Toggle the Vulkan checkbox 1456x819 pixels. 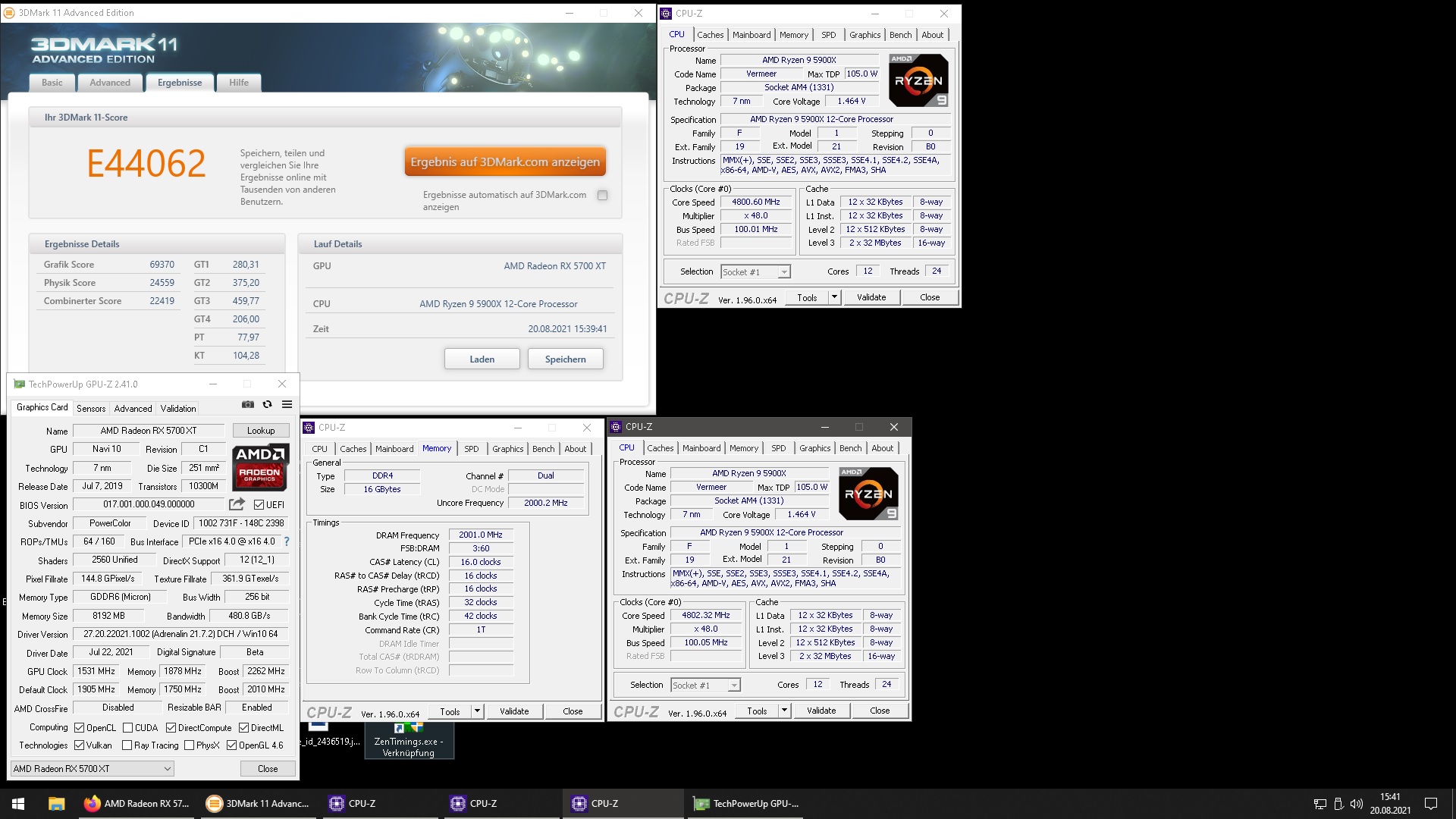pos(79,745)
